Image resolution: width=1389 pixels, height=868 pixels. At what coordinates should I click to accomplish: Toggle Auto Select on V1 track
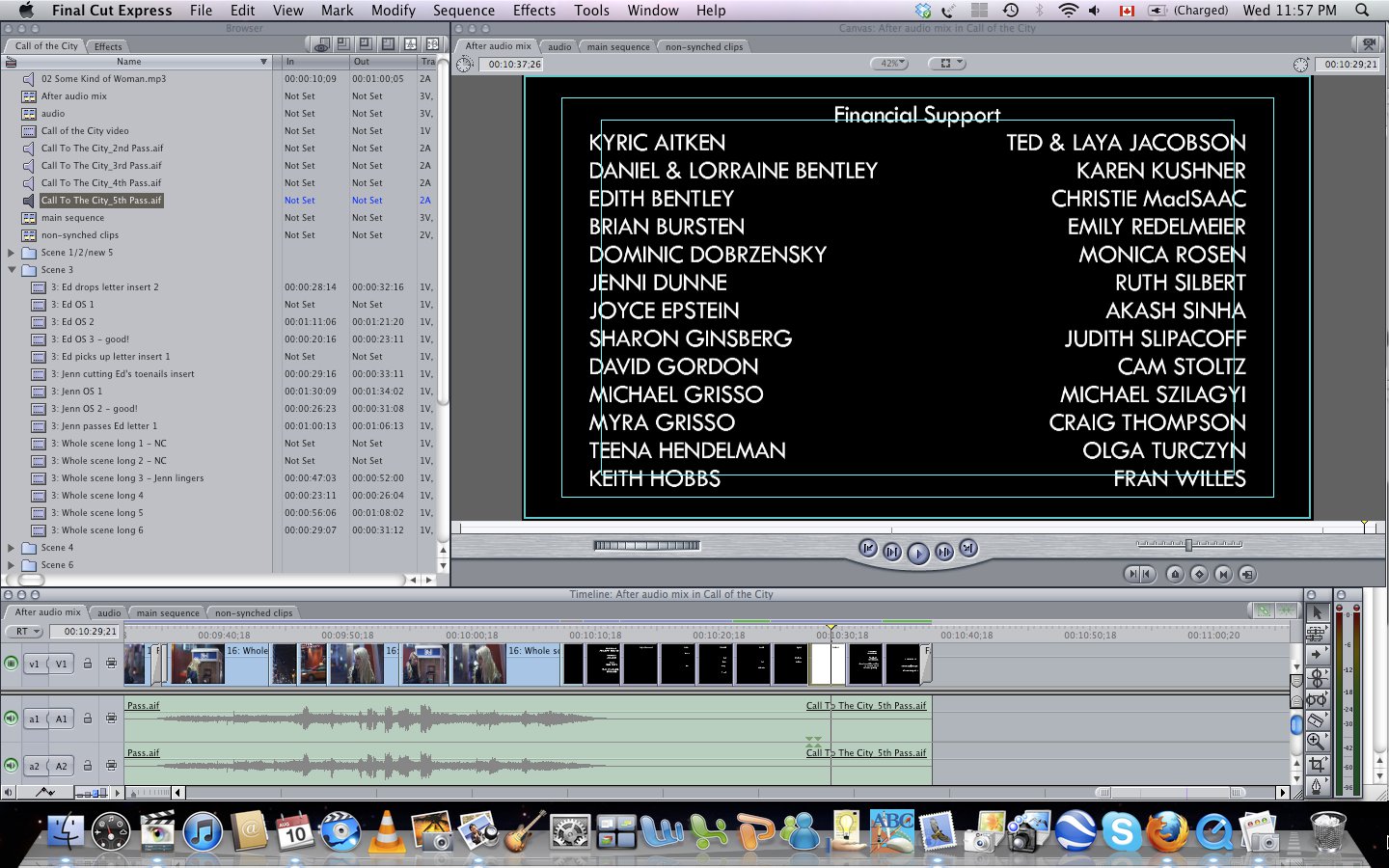click(x=111, y=664)
